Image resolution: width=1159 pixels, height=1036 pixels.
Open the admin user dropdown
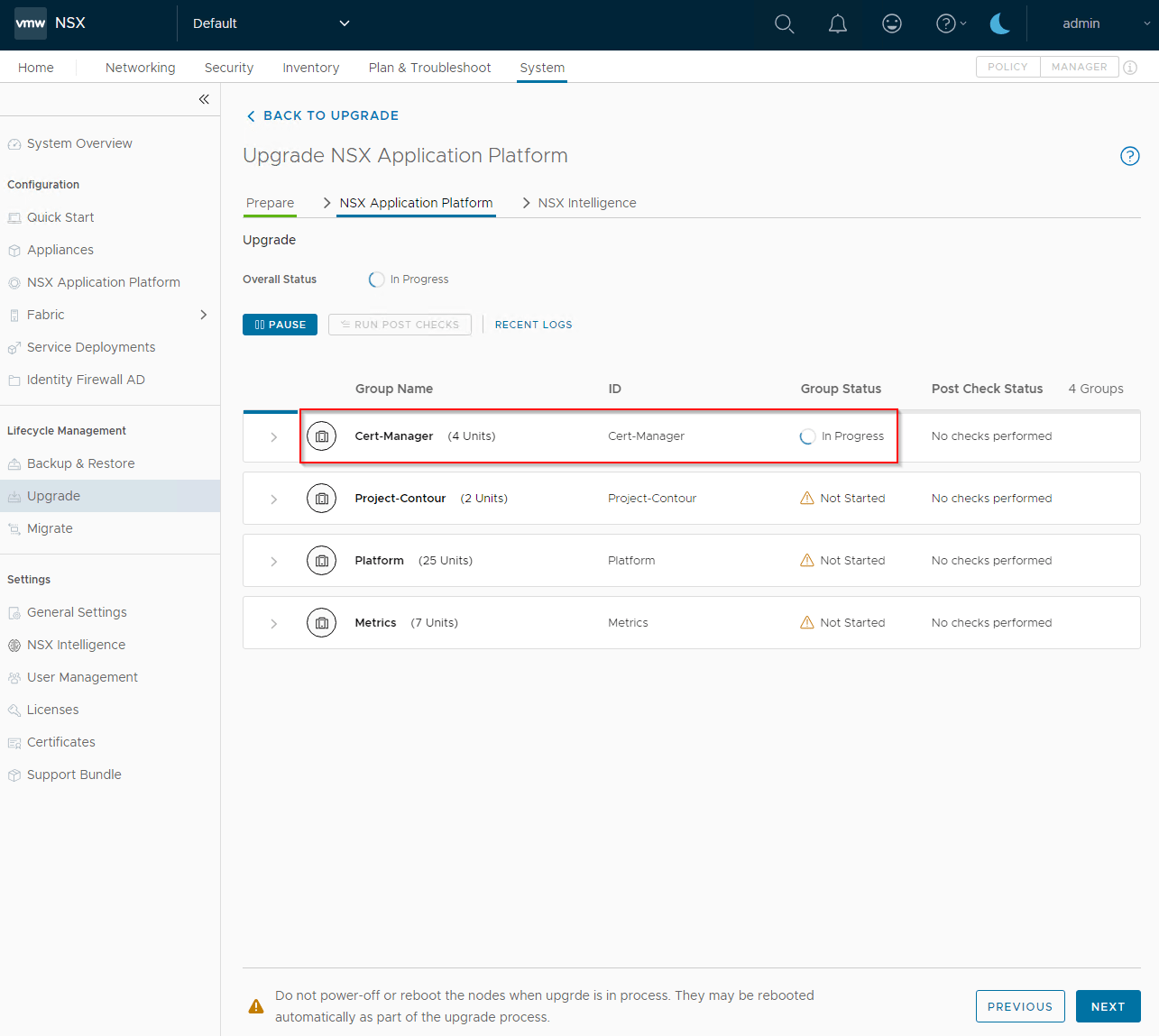click(x=1106, y=23)
